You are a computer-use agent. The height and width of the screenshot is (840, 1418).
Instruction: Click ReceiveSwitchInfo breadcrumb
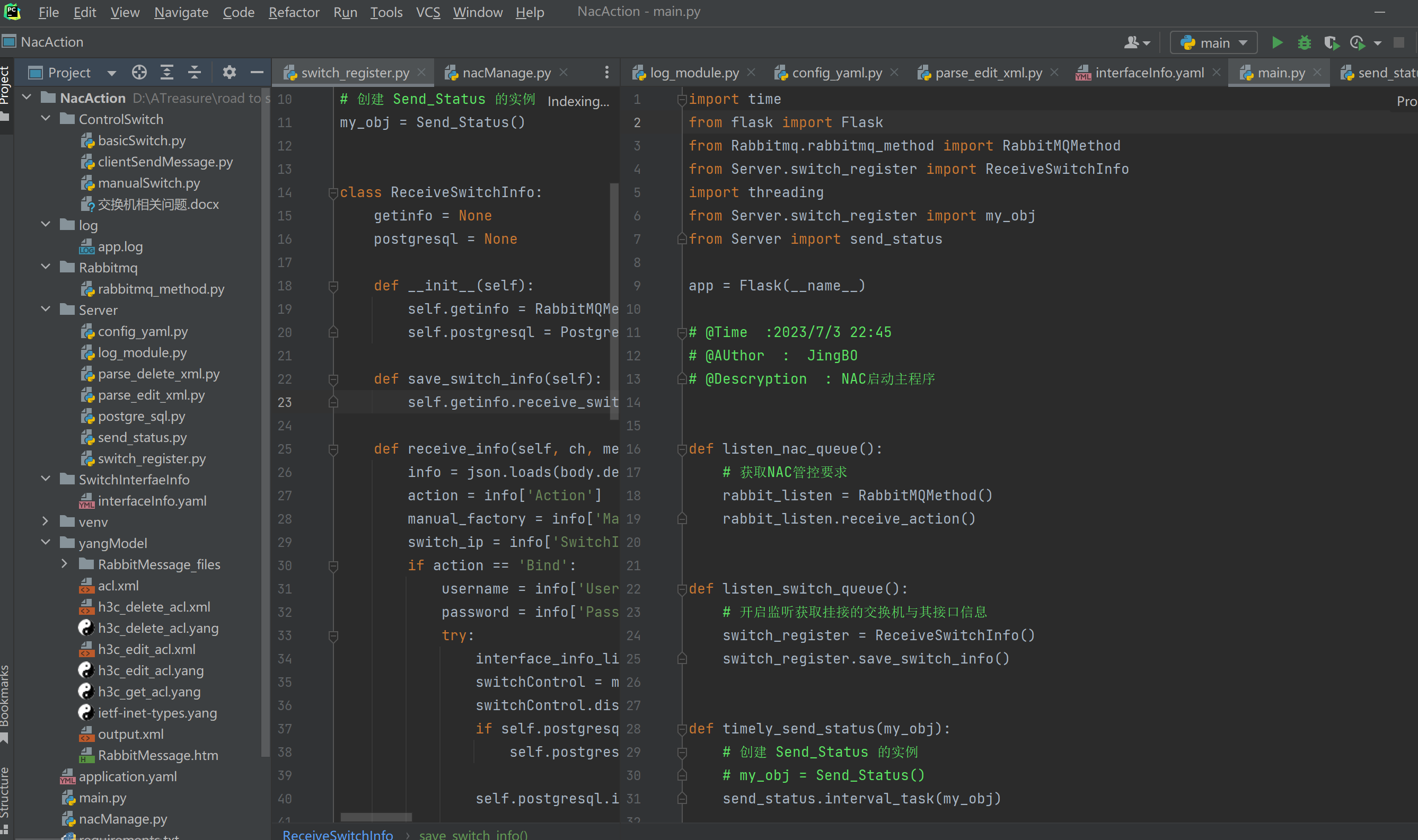(x=337, y=834)
